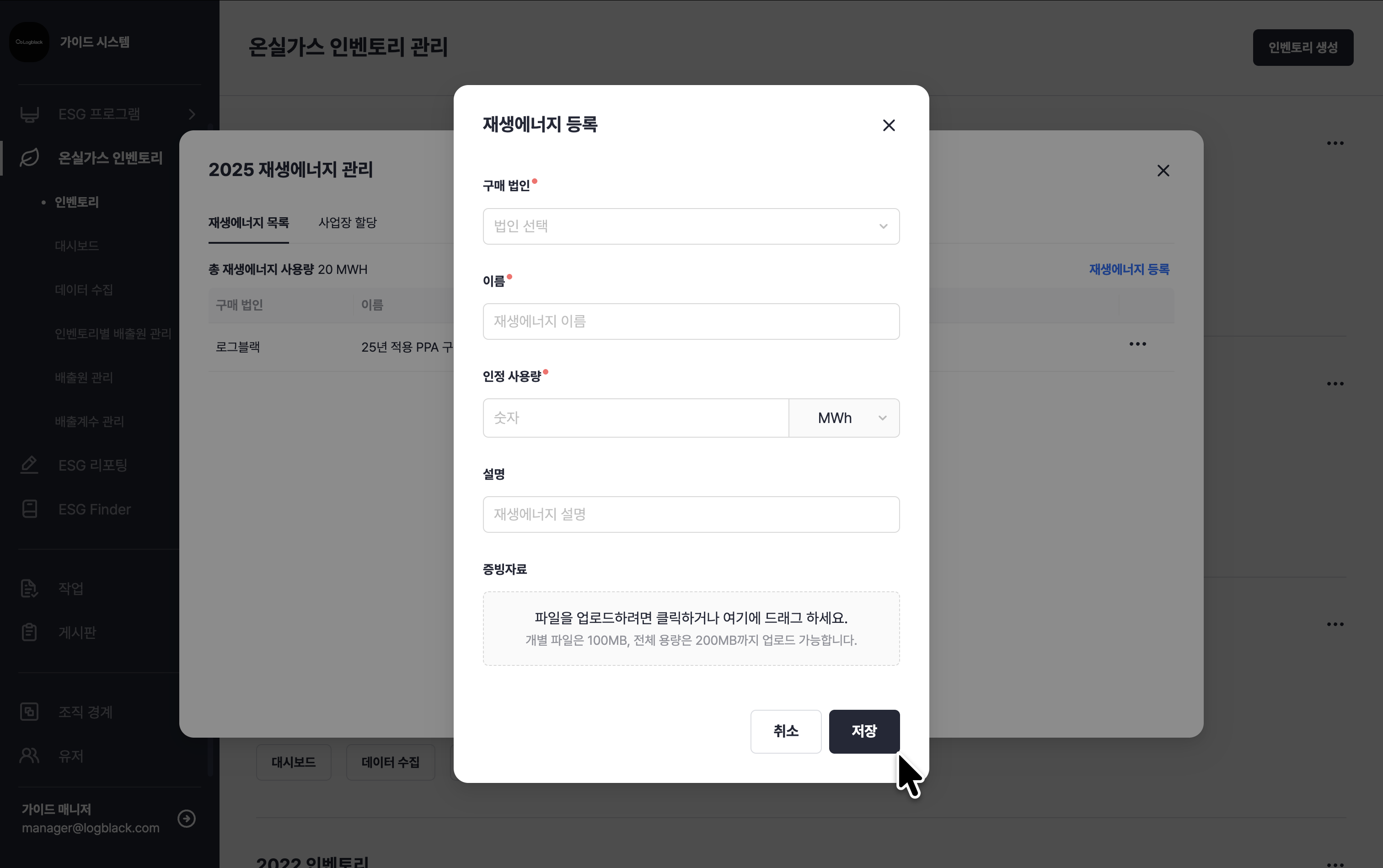Click the 유저 people icon
The image size is (1383, 868).
click(x=29, y=755)
